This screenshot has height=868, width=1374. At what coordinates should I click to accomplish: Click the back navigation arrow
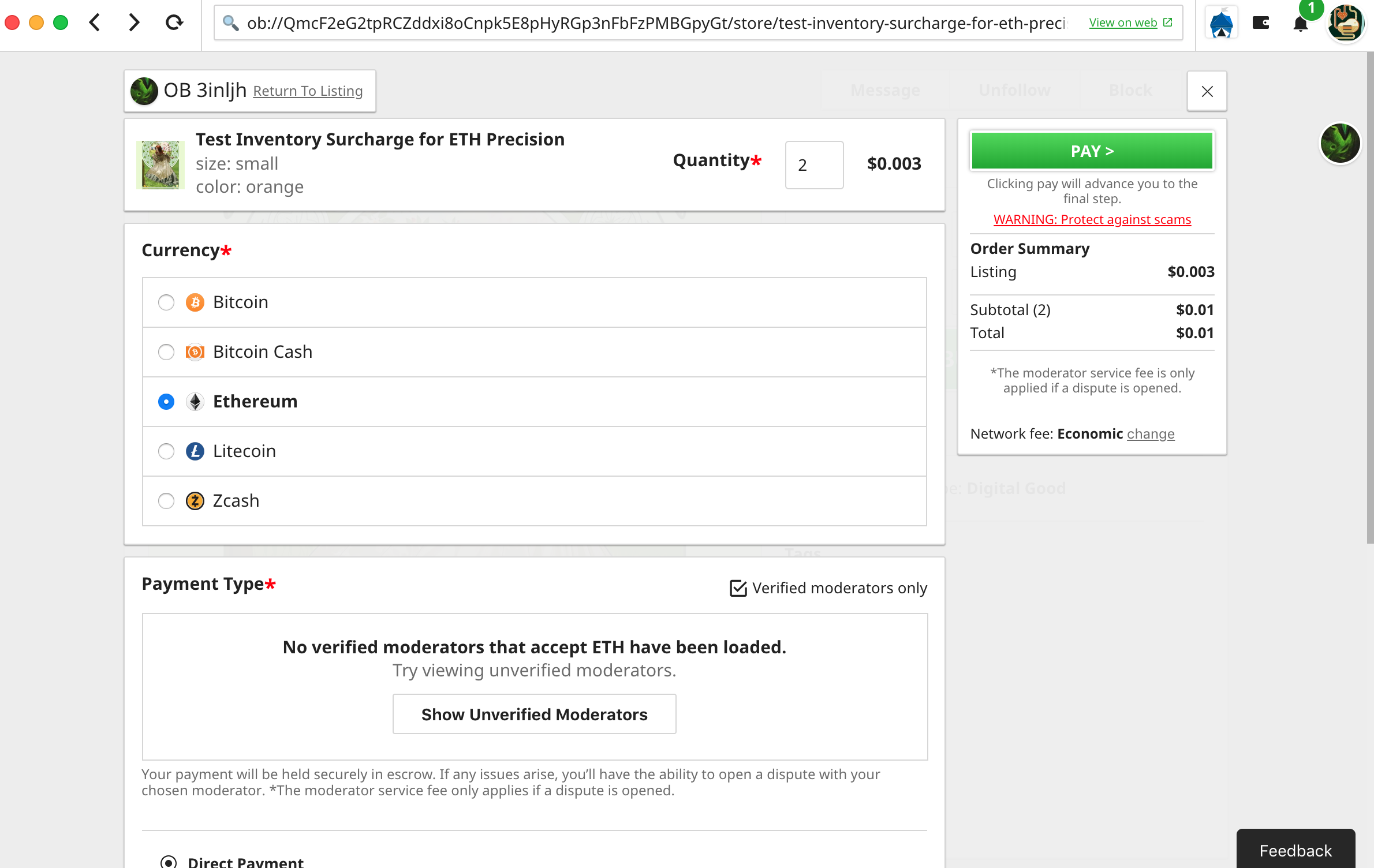pyautogui.click(x=95, y=22)
